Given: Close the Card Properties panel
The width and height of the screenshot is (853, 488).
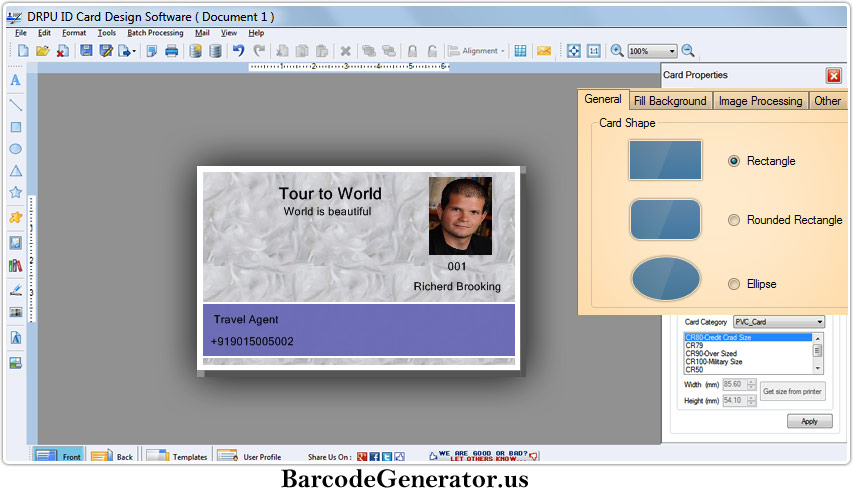Looking at the screenshot, I should pos(833,76).
